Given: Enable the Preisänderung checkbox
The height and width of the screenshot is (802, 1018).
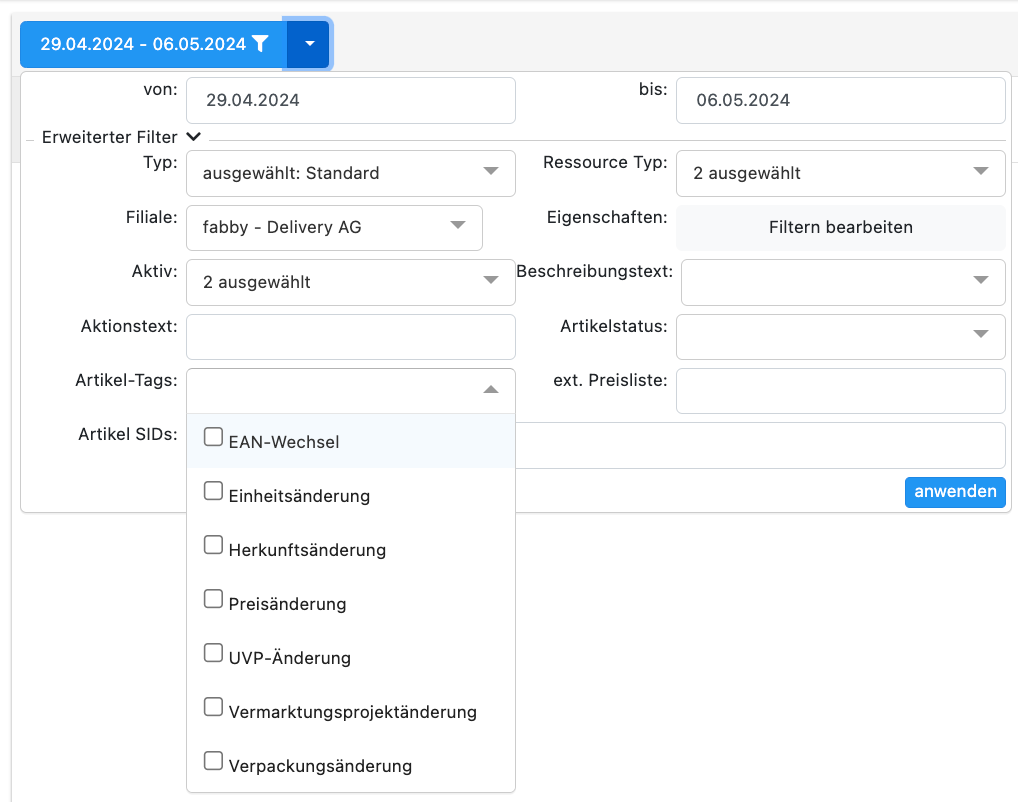Looking at the screenshot, I should [x=213, y=599].
